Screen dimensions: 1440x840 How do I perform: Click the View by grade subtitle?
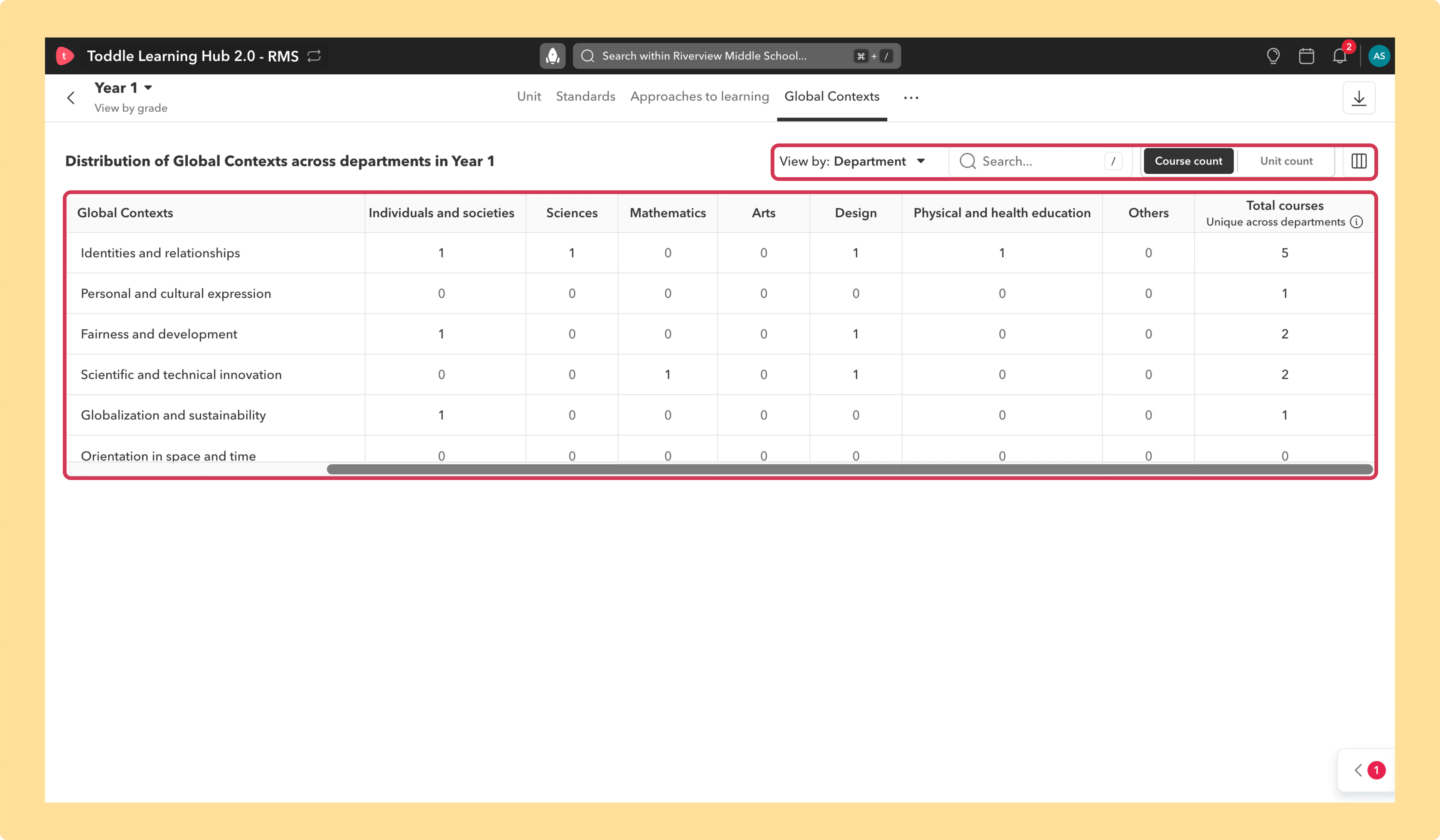pos(131,108)
